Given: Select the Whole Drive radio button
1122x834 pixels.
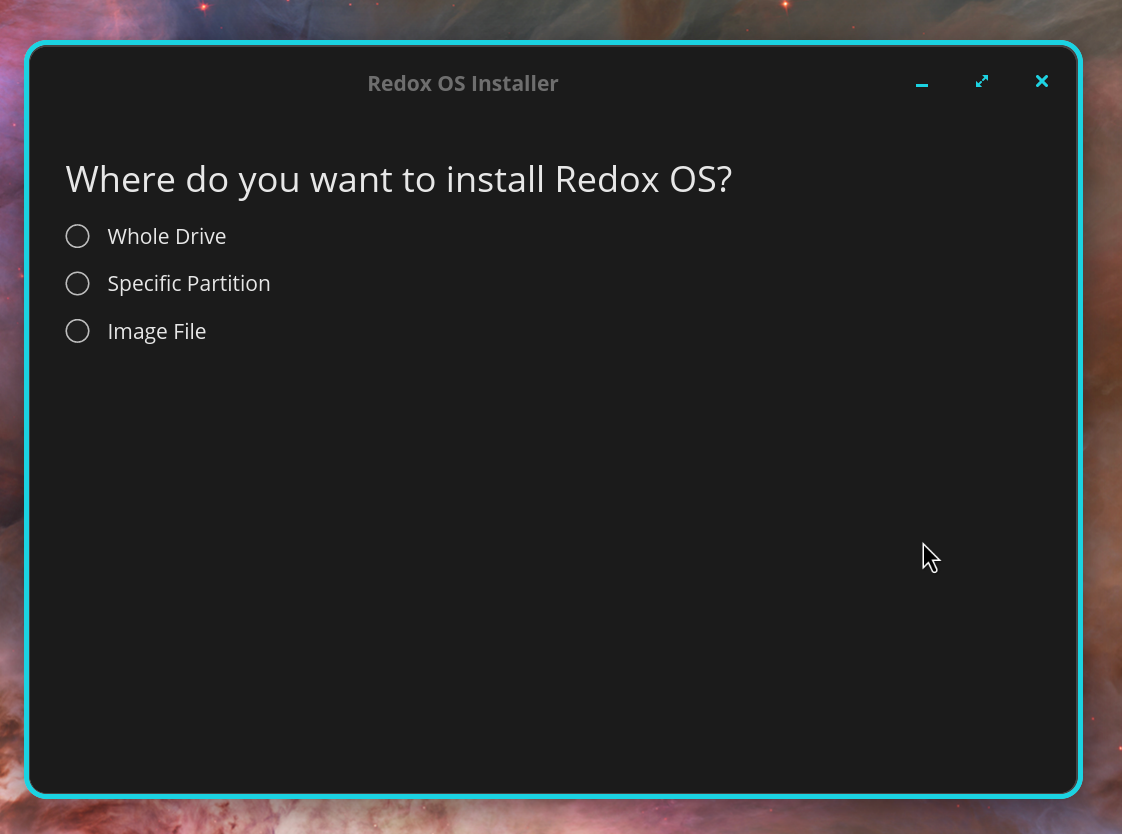Looking at the screenshot, I should 77,236.
